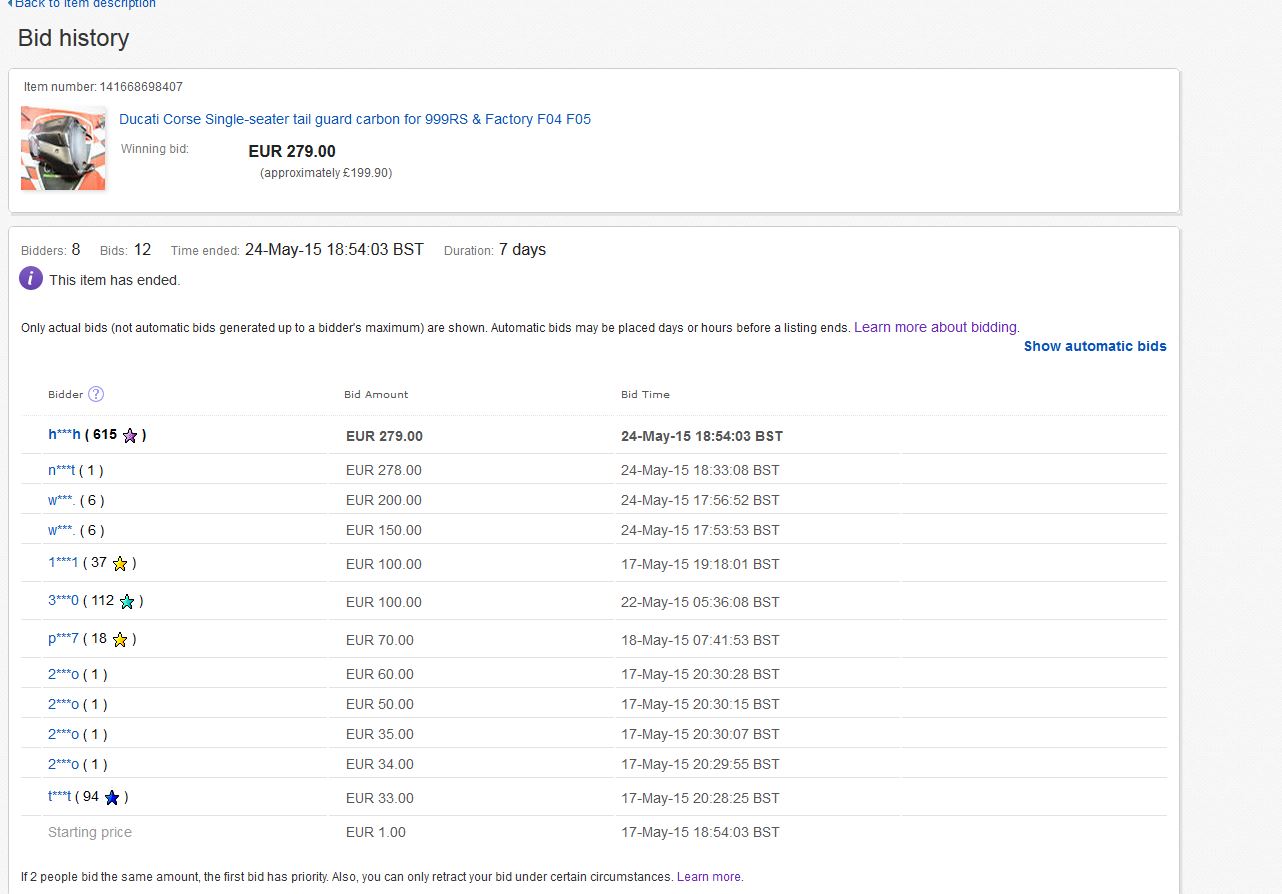The image size is (1282, 894).
Task: Open bidder w***. with EUR 200.00 bid
Action: (61, 500)
